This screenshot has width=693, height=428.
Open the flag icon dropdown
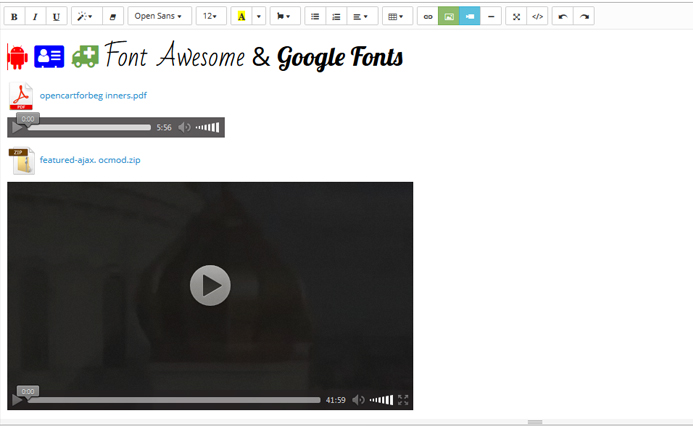point(285,16)
